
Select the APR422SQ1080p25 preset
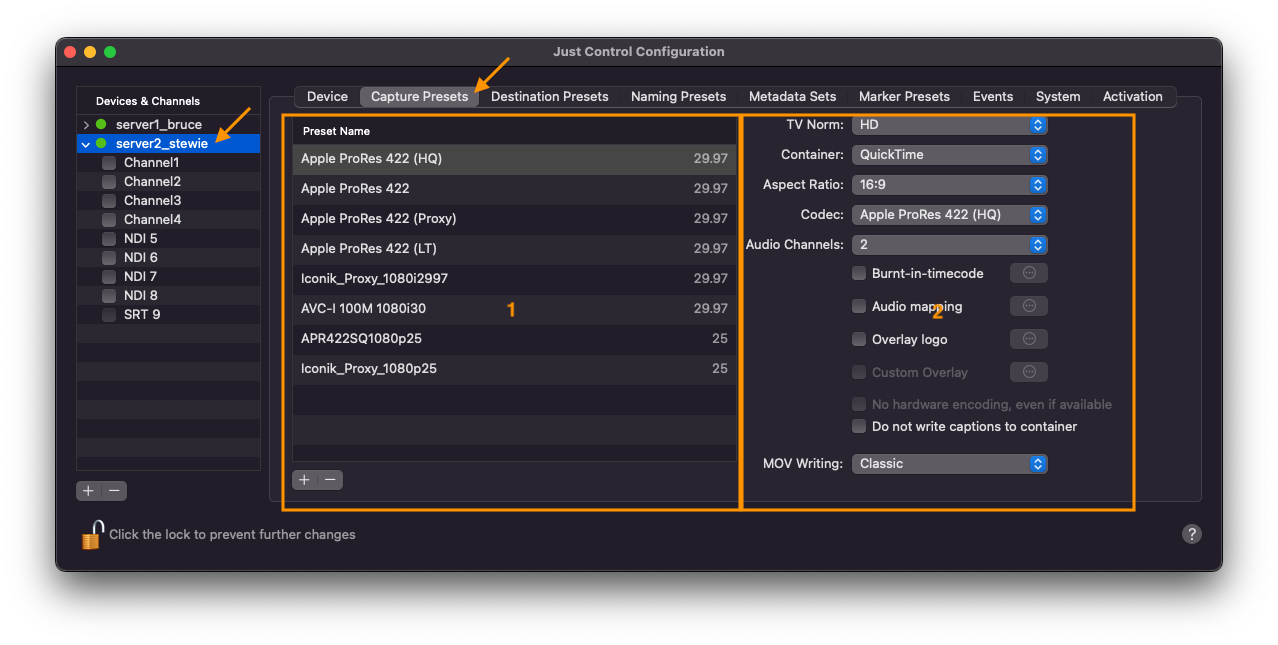click(x=514, y=339)
